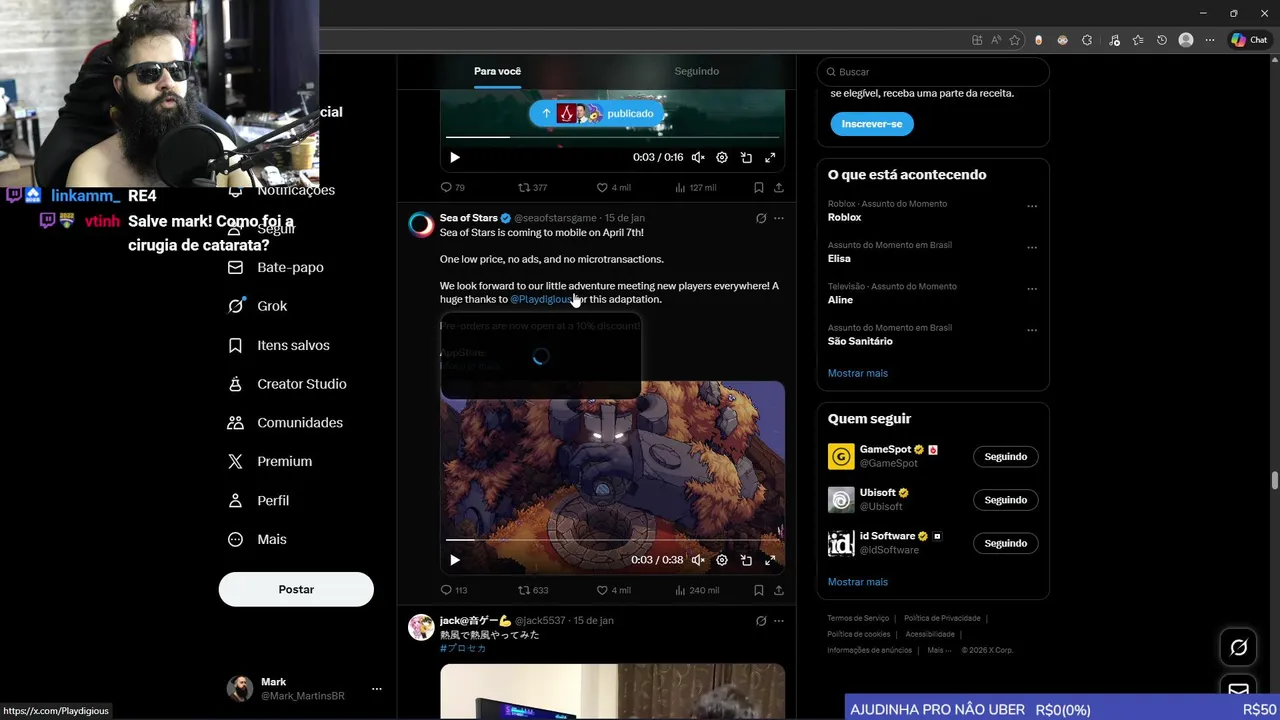The image size is (1280, 720).
Task: Open settings gear on the top video
Action: pyautogui.click(x=722, y=157)
